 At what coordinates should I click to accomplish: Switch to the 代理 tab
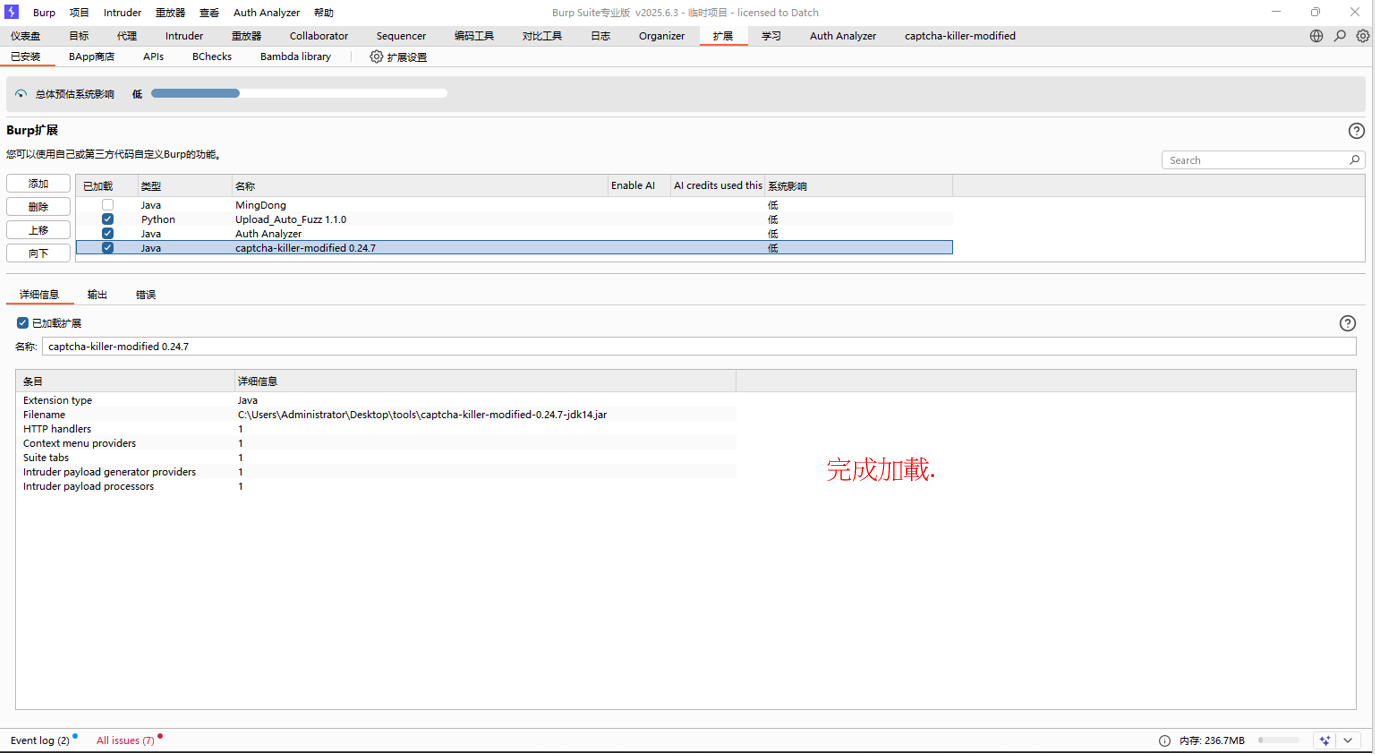[127, 36]
